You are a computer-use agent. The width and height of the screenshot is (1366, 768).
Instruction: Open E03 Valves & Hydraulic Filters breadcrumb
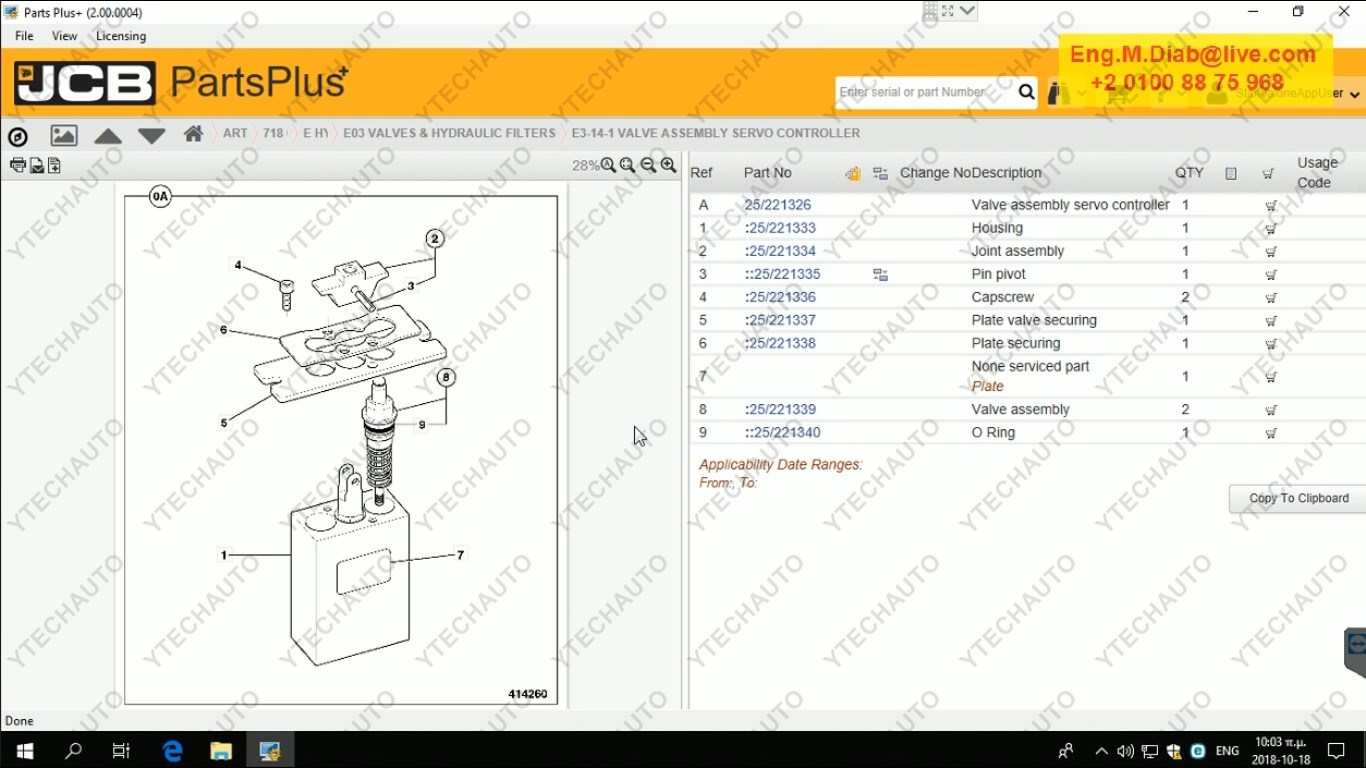click(x=449, y=133)
